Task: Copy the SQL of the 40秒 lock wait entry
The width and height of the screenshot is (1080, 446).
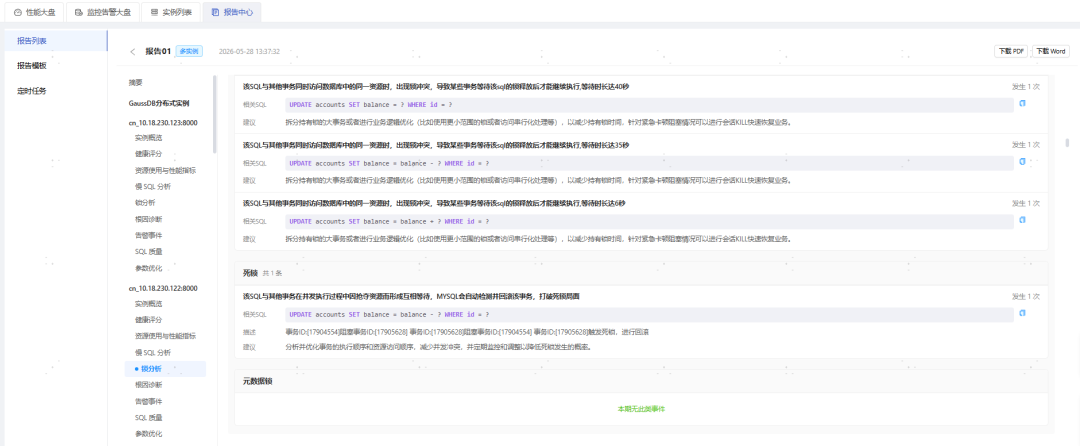Action: point(1023,103)
